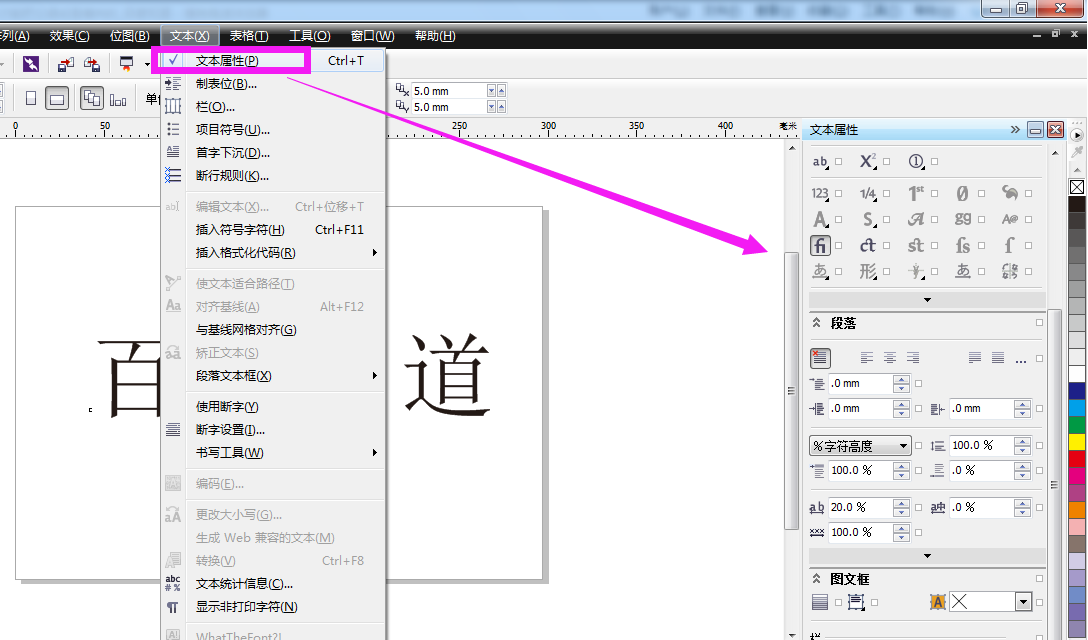The height and width of the screenshot is (640, 1088).
Task: Click the fractions 1/4 icon
Action: click(x=867, y=193)
